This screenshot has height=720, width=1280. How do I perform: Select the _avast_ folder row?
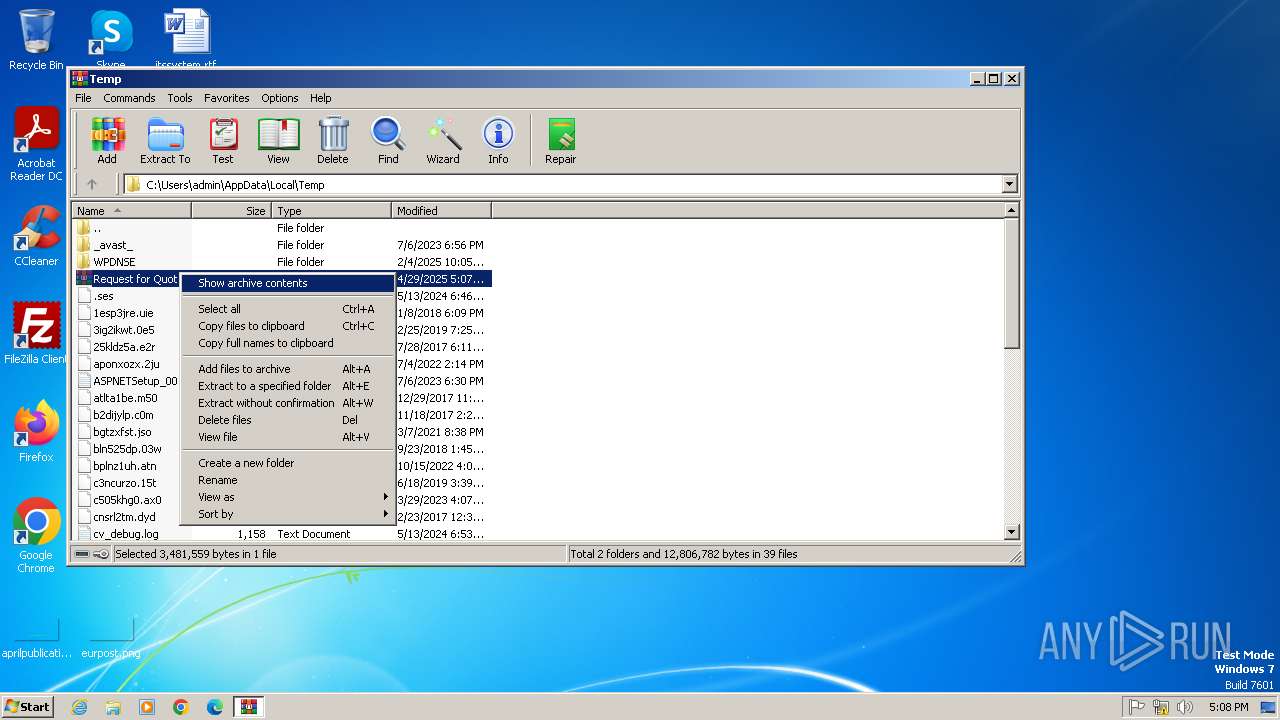(282, 245)
